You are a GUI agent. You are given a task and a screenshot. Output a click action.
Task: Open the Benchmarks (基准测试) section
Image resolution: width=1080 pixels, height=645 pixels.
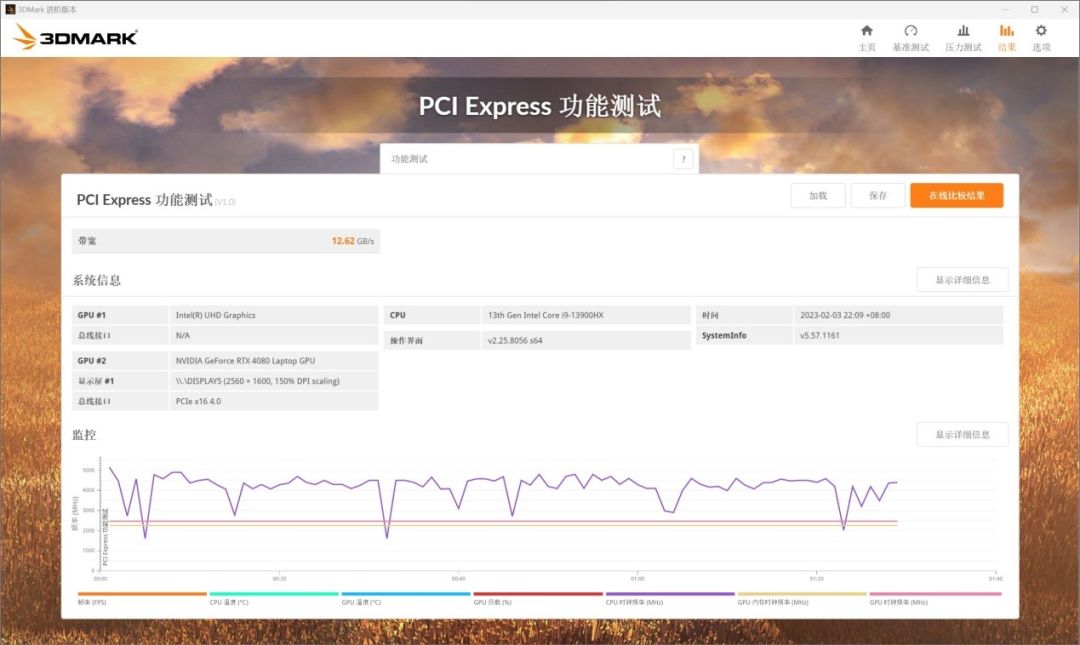point(911,38)
